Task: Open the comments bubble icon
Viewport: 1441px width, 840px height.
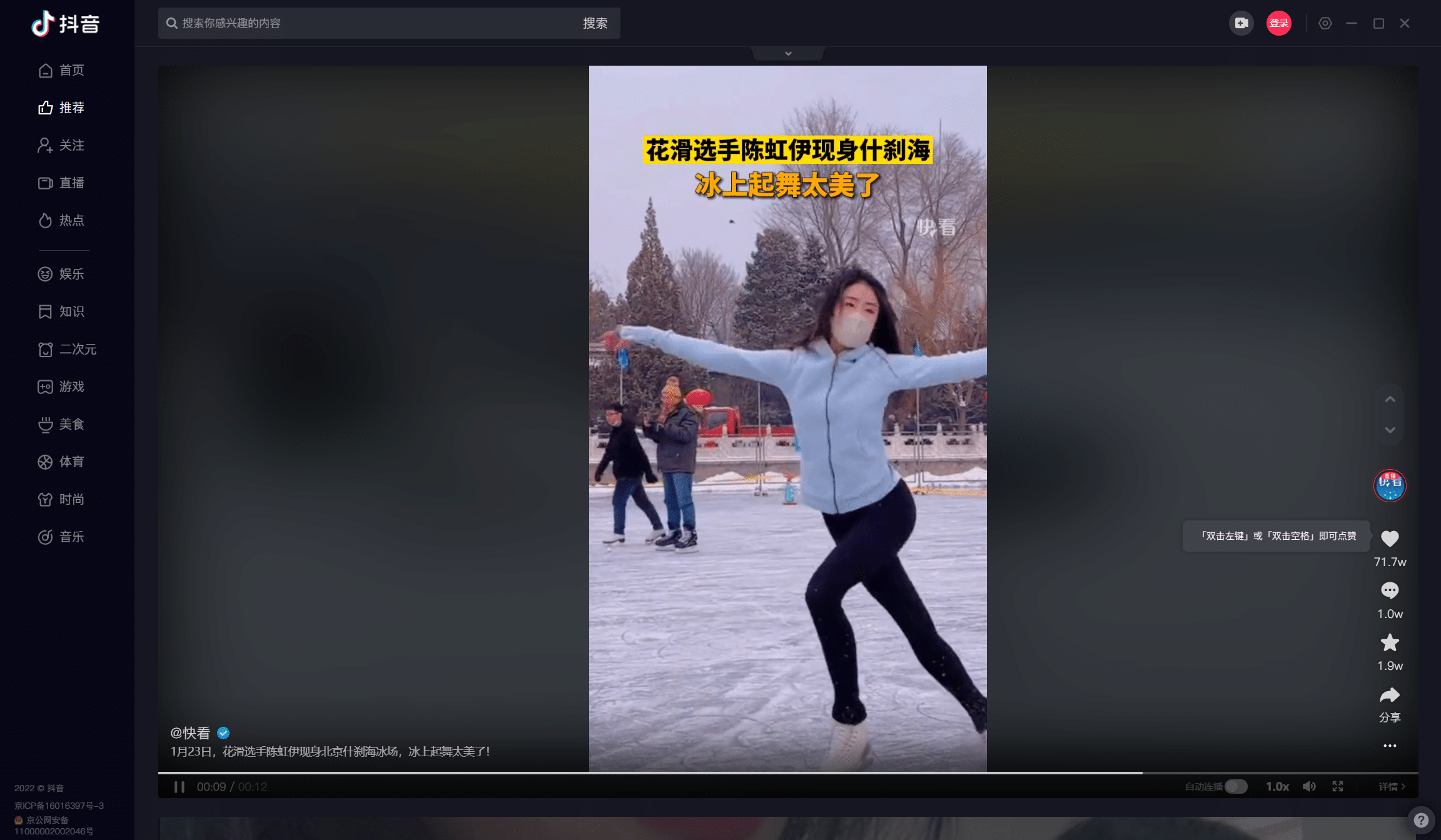Action: [x=1389, y=590]
